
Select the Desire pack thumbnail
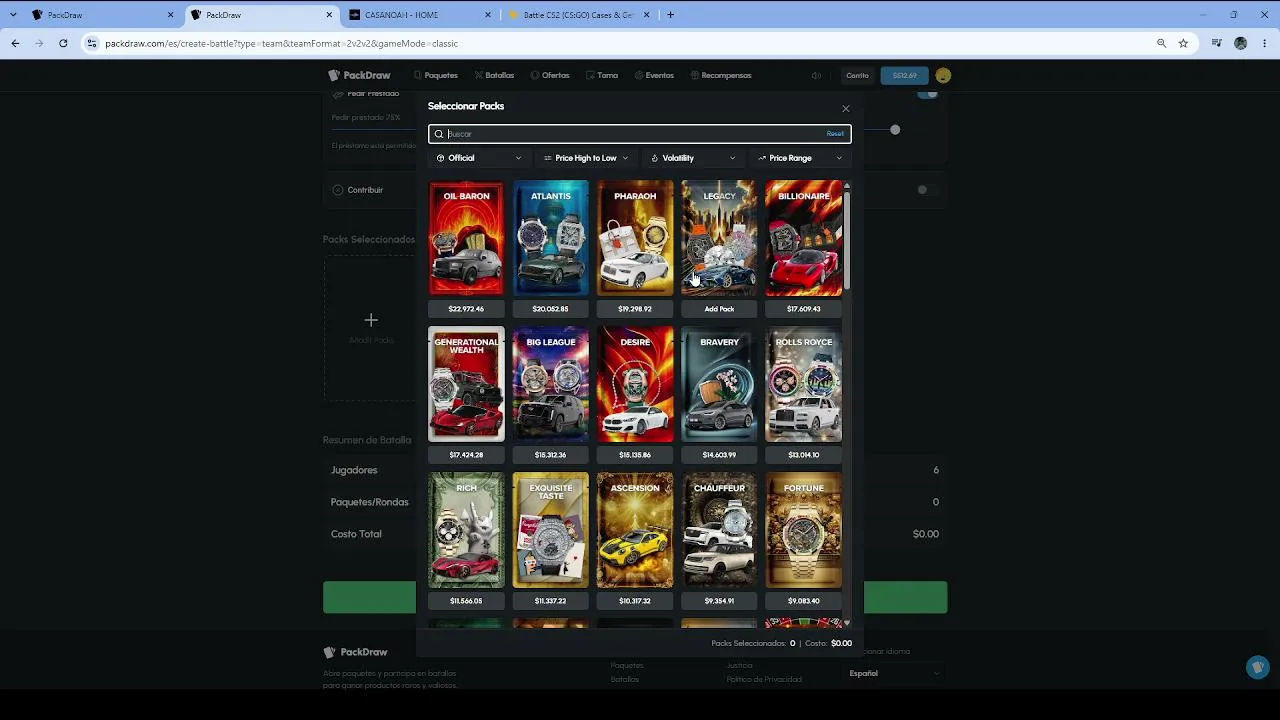coord(635,384)
